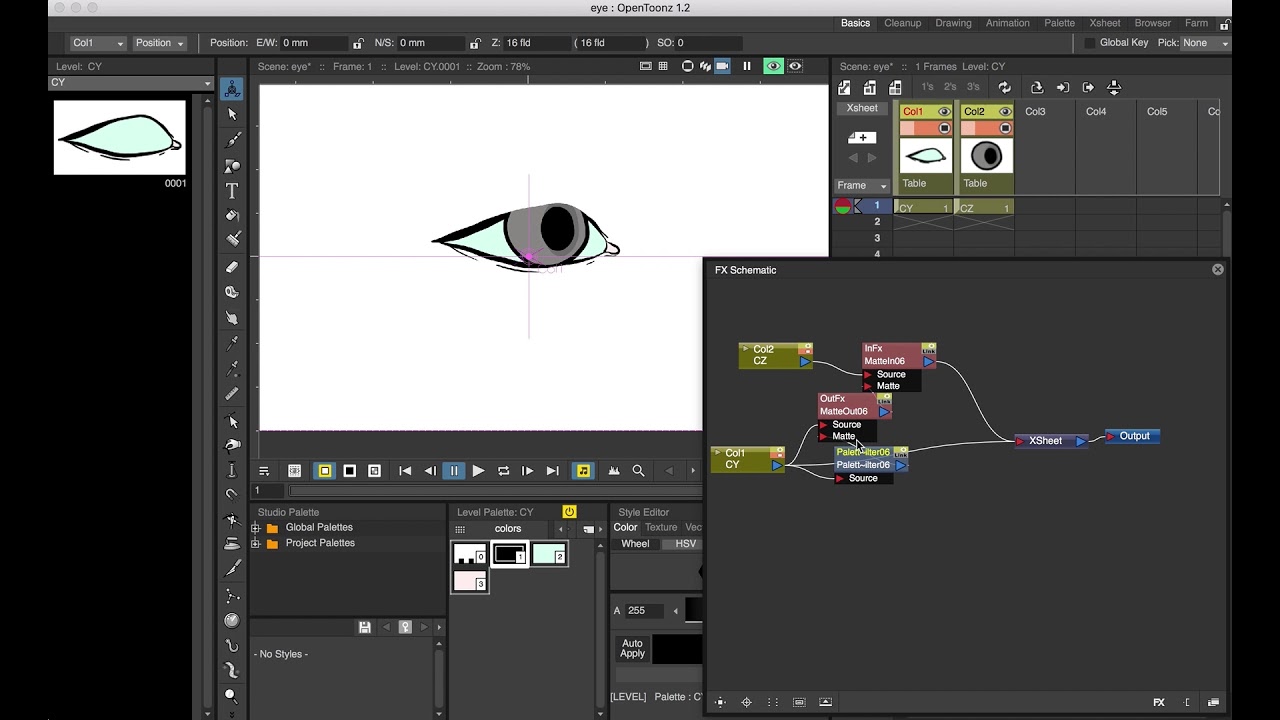Open the Texture tab in Style Editor
The width and height of the screenshot is (1280, 720).
[661, 528]
